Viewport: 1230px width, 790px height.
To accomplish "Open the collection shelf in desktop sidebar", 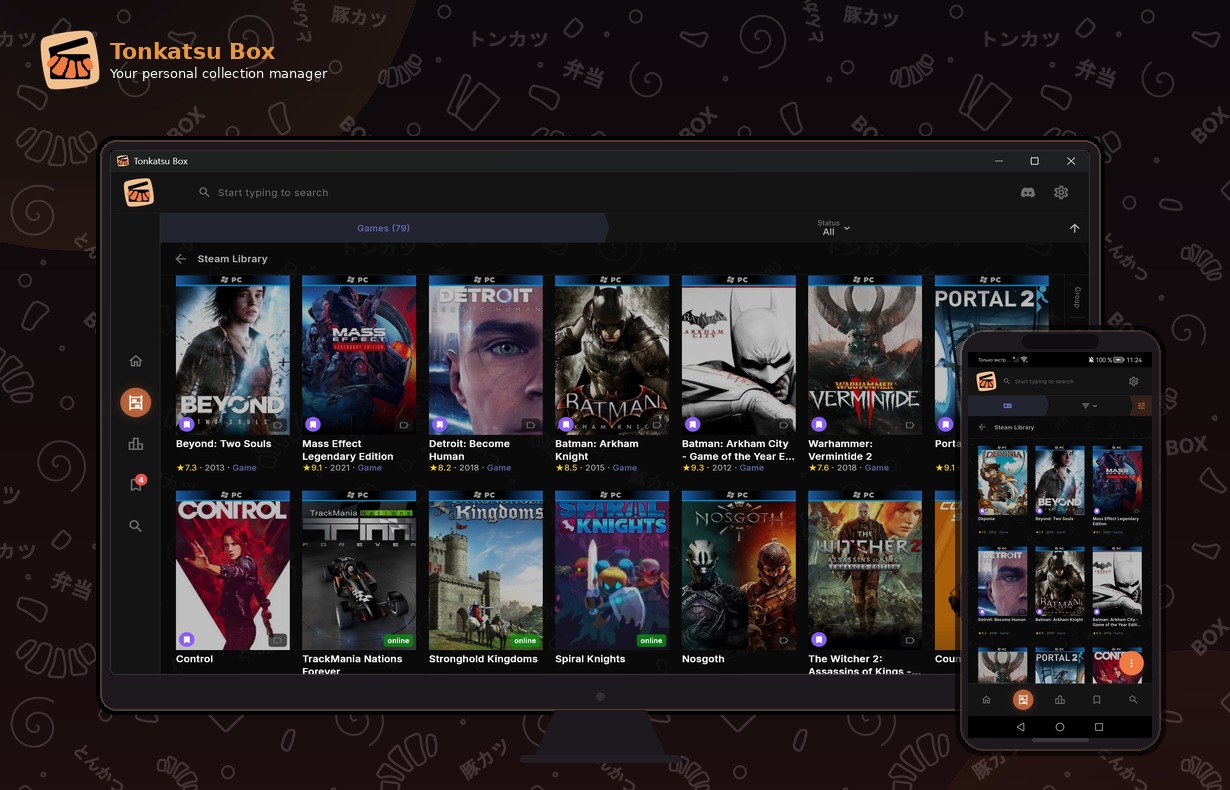I will (x=135, y=403).
